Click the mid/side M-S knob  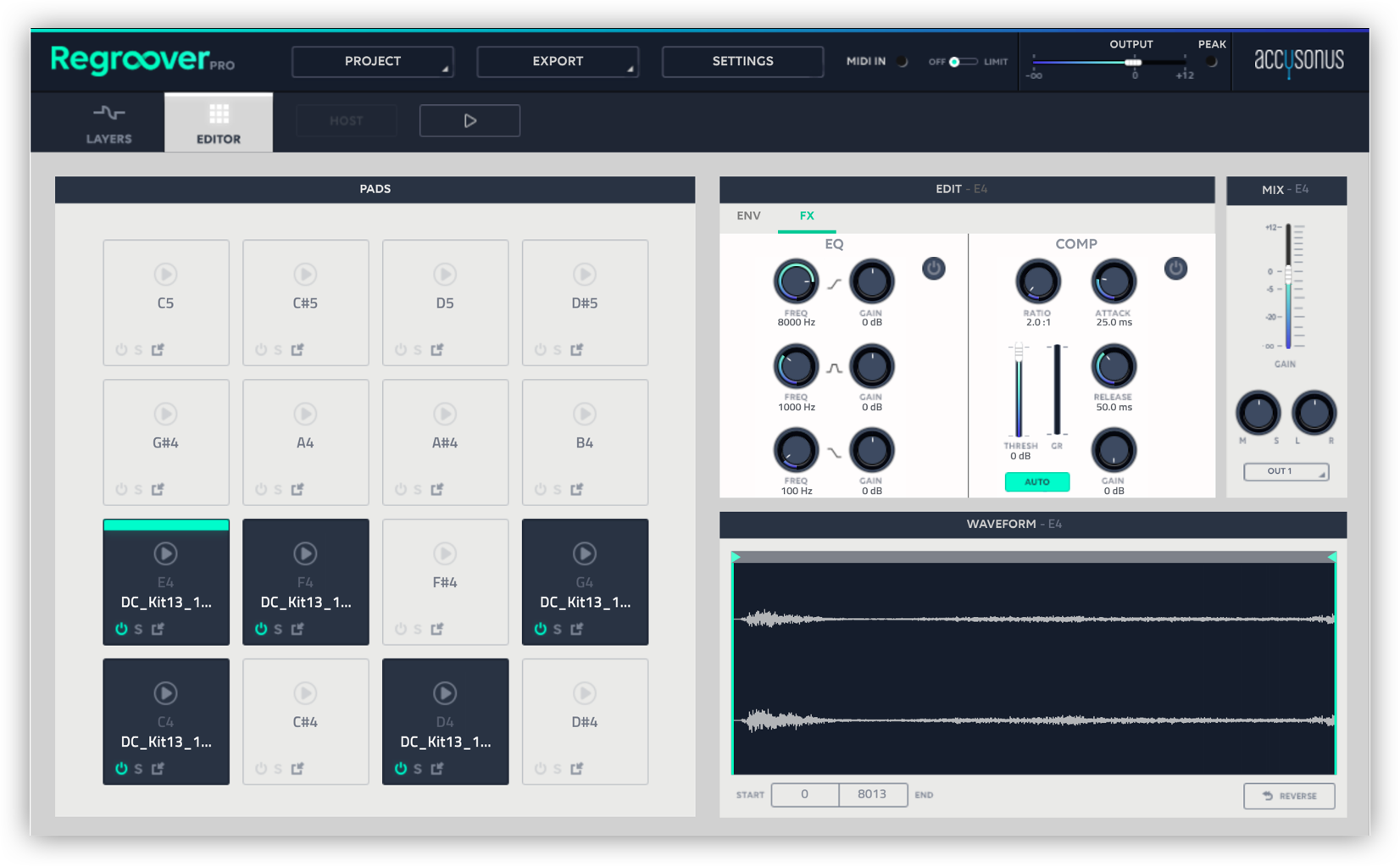pos(1258,414)
